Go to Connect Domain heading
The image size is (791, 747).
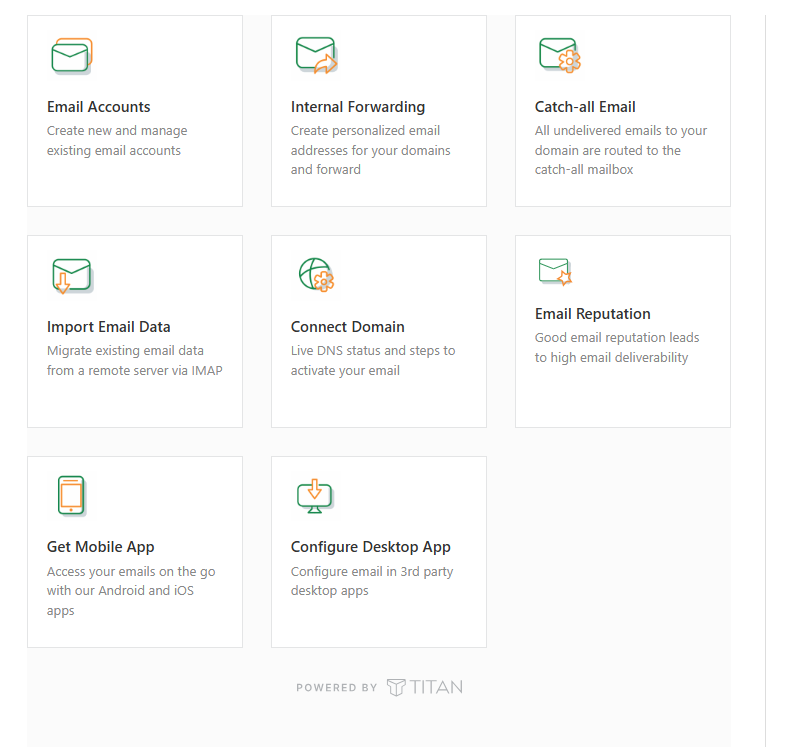click(x=348, y=327)
